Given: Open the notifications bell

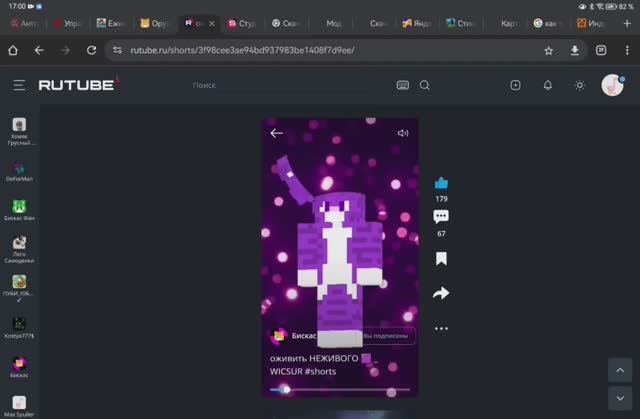Looking at the screenshot, I should click(x=548, y=85).
